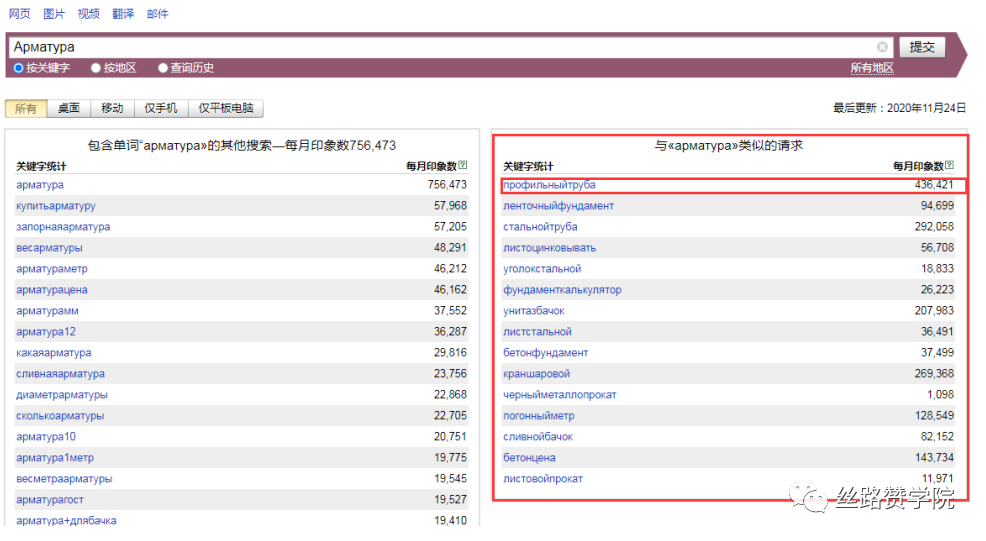Open the стальнойтруба similar query link

pyautogui.click(x=540, y=226)
